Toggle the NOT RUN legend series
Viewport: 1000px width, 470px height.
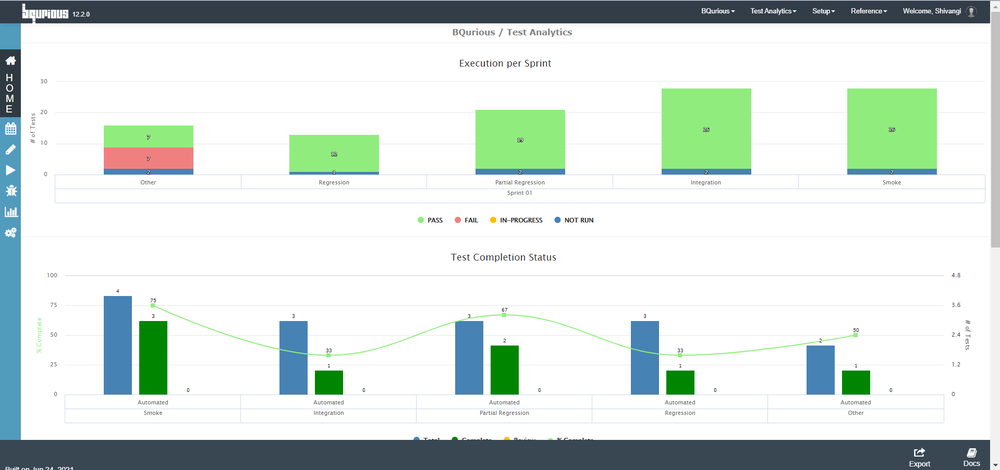(574, 220)
